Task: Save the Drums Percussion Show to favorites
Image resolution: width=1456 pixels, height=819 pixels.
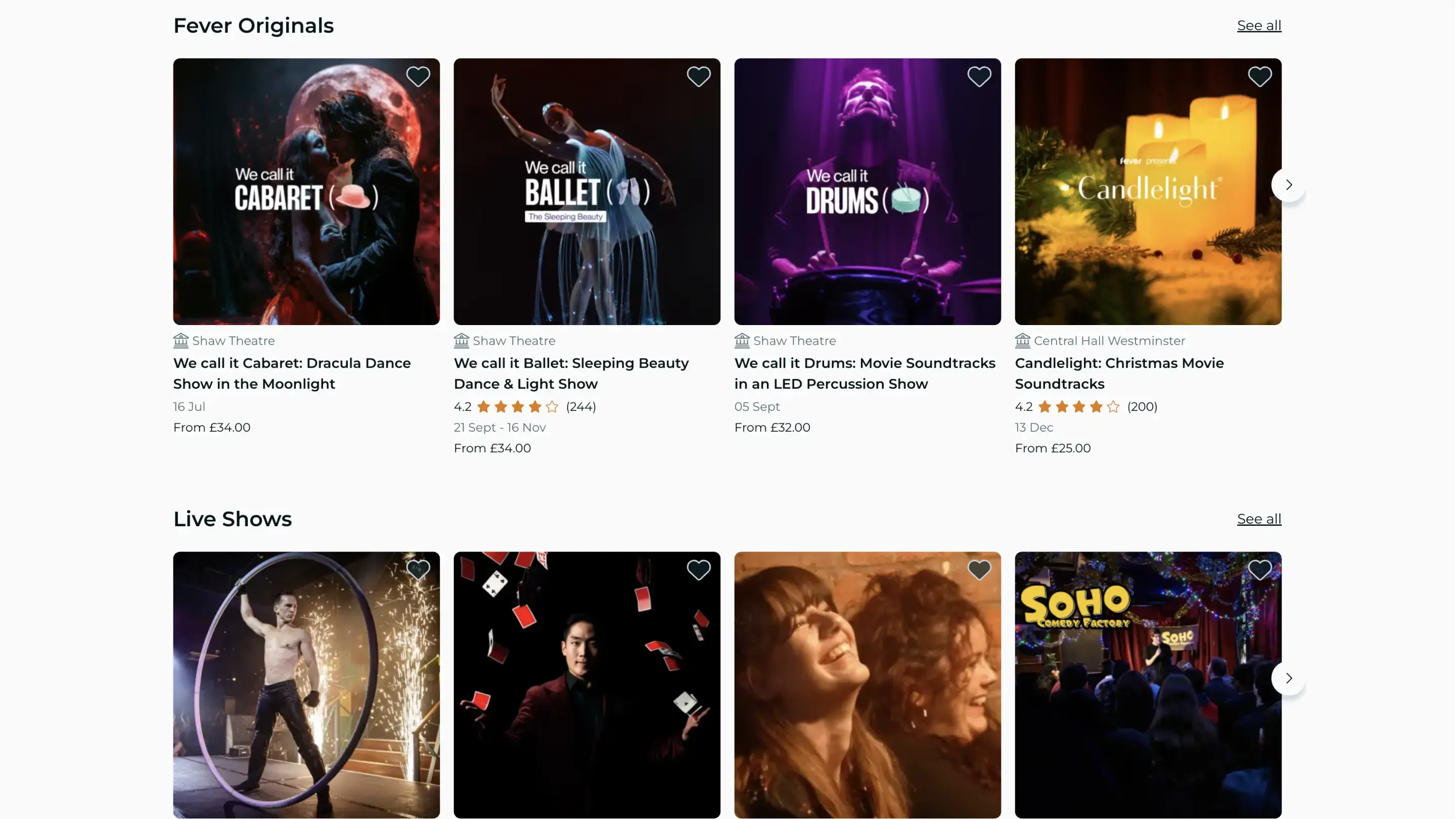Action: (x=978, y=76)
